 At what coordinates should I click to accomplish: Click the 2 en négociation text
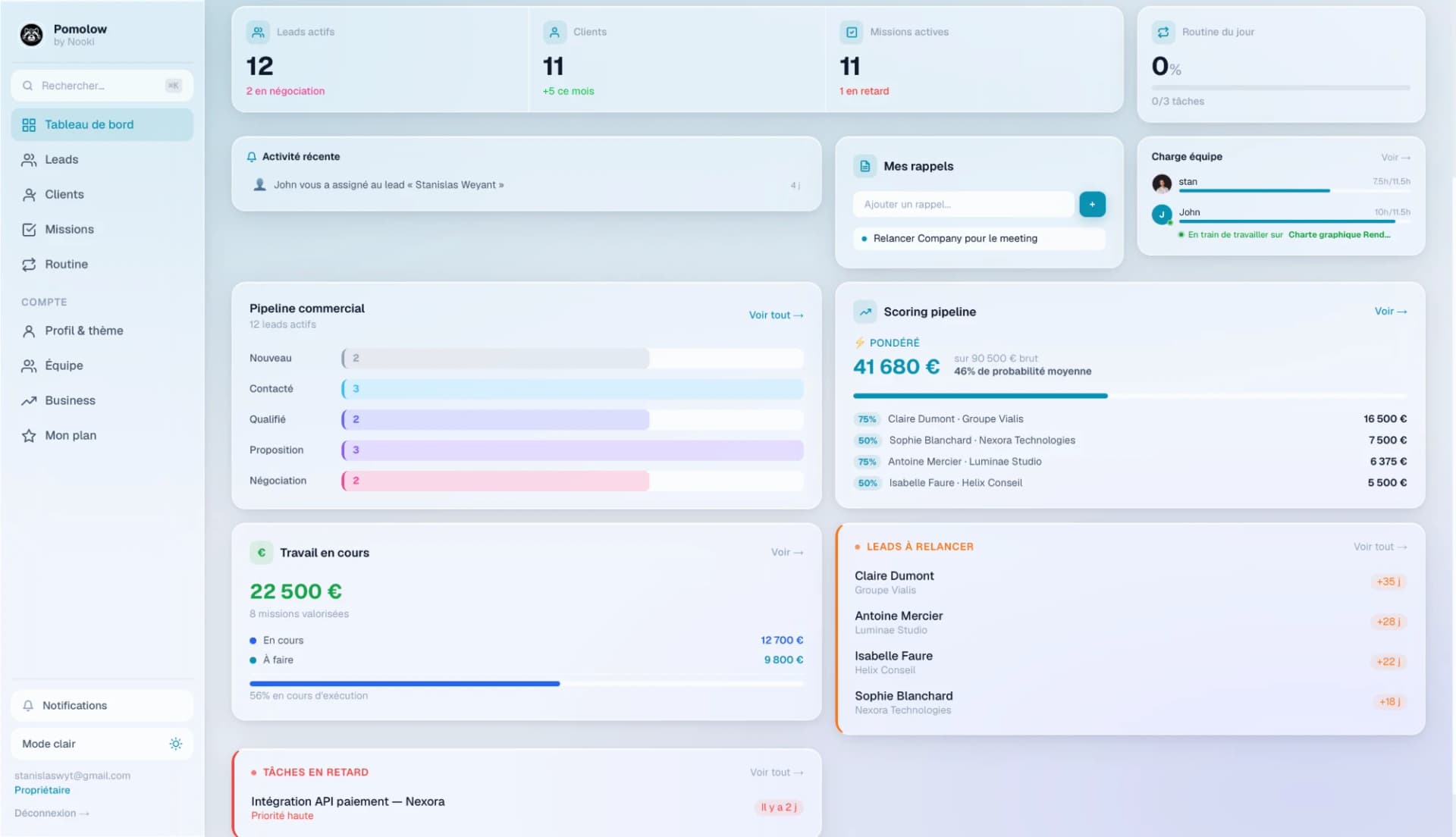point(285,91)
